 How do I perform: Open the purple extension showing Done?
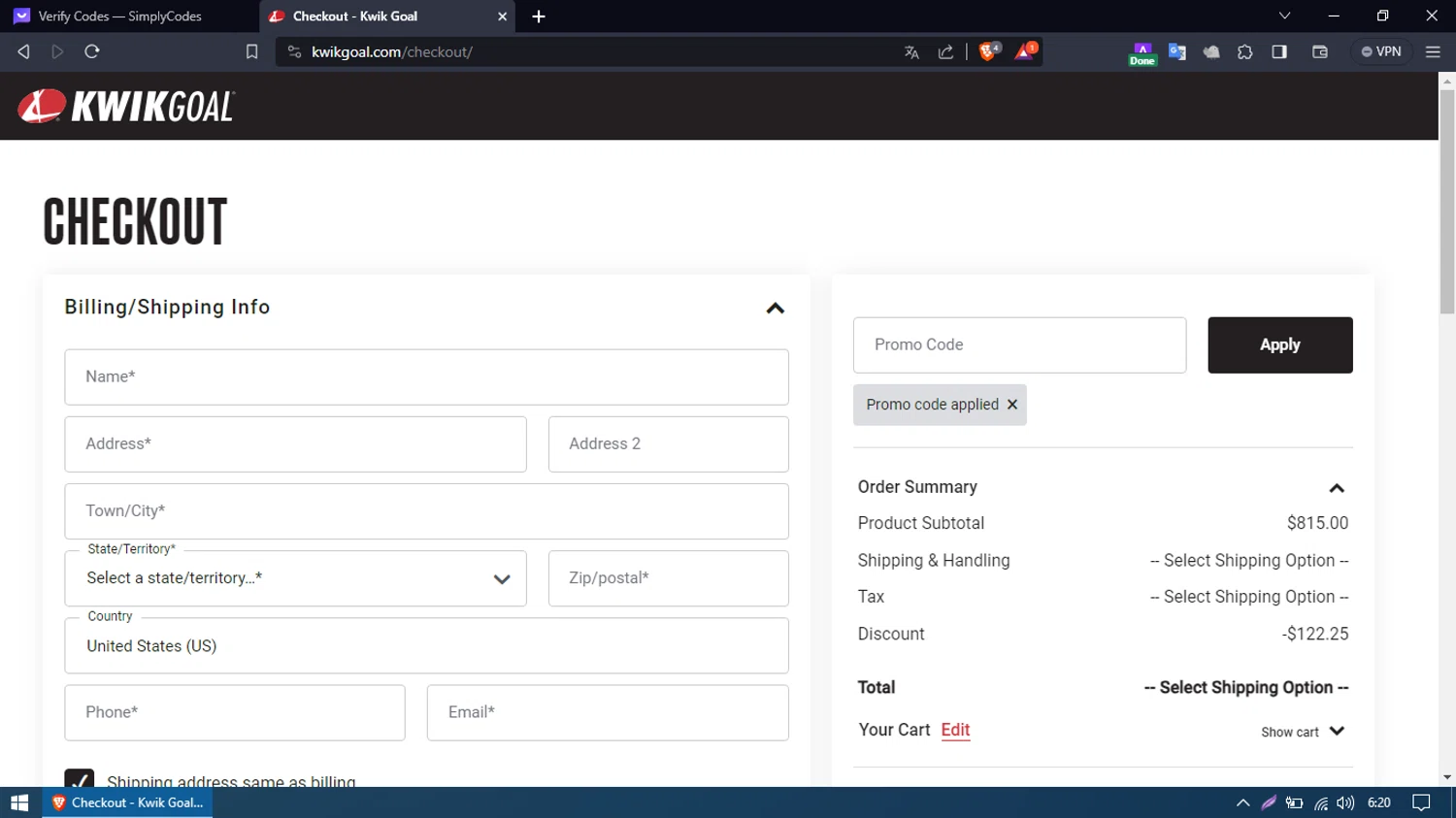pyautogui.click(x=1142, y=53)
